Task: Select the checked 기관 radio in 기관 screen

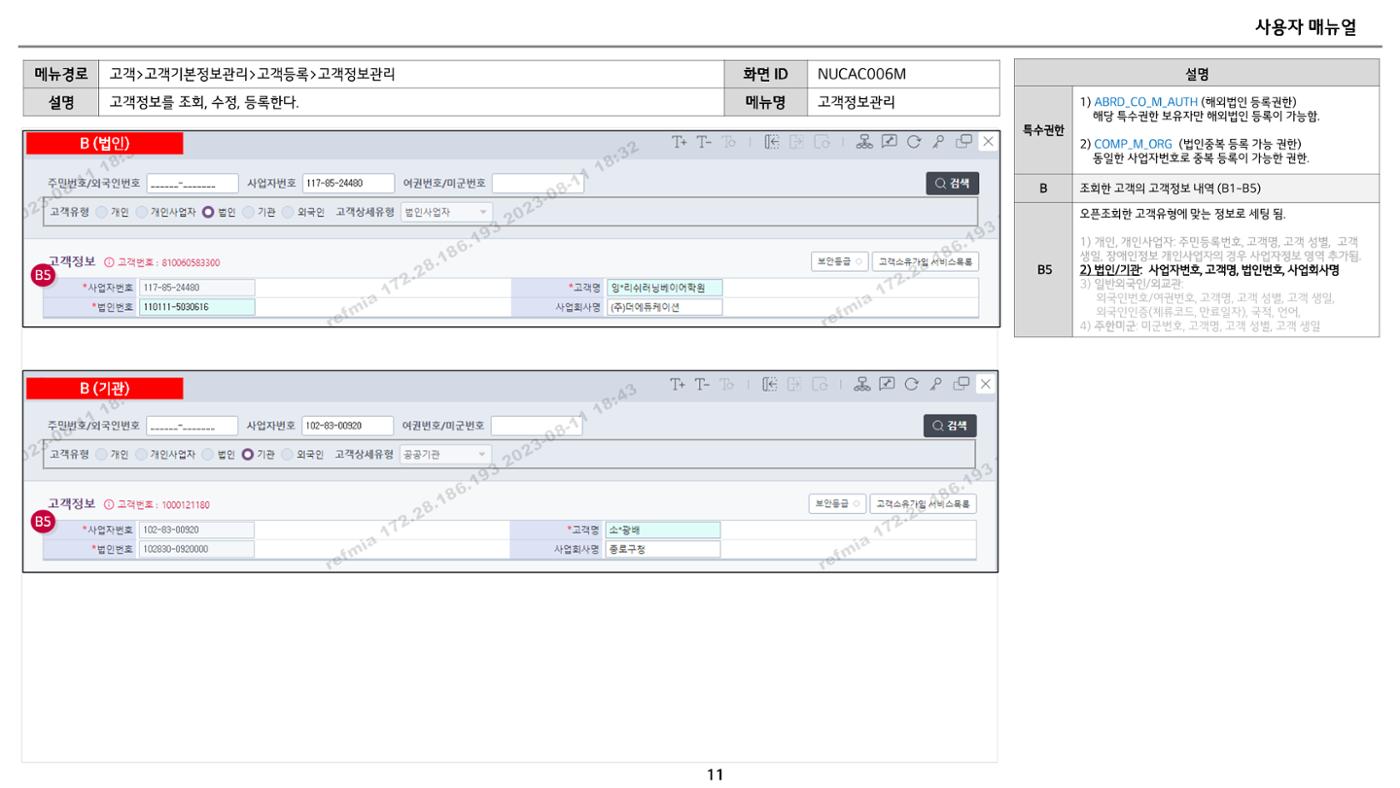Action: coord(247,454)
